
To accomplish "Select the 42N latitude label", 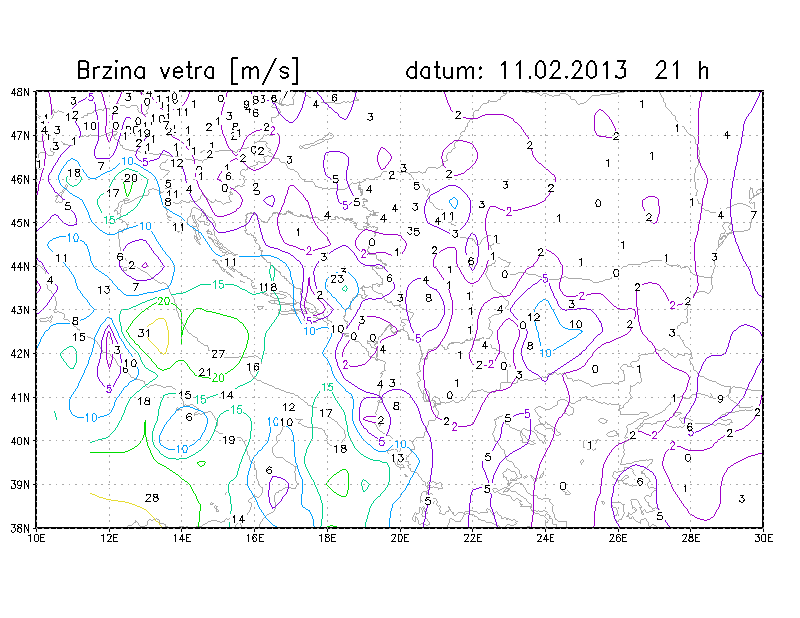I will pyautogui.click(x=20, y=353).
